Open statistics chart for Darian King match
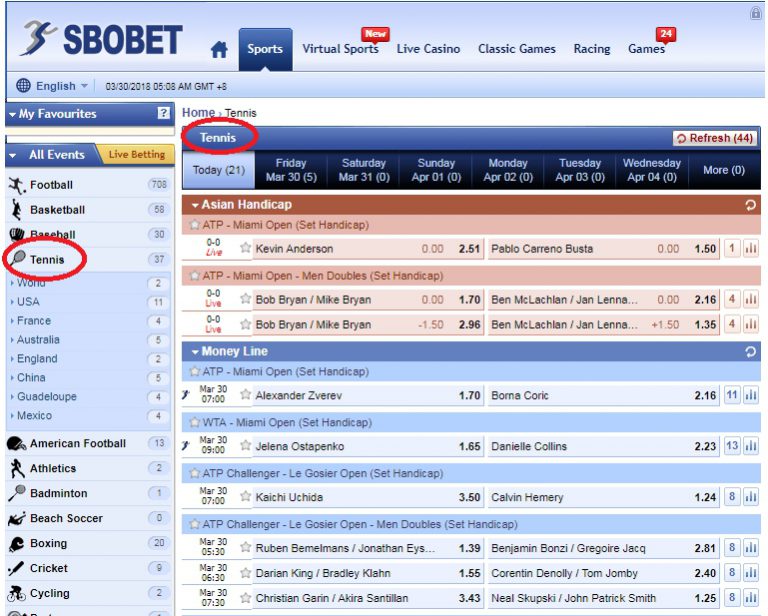 [751, 573]
